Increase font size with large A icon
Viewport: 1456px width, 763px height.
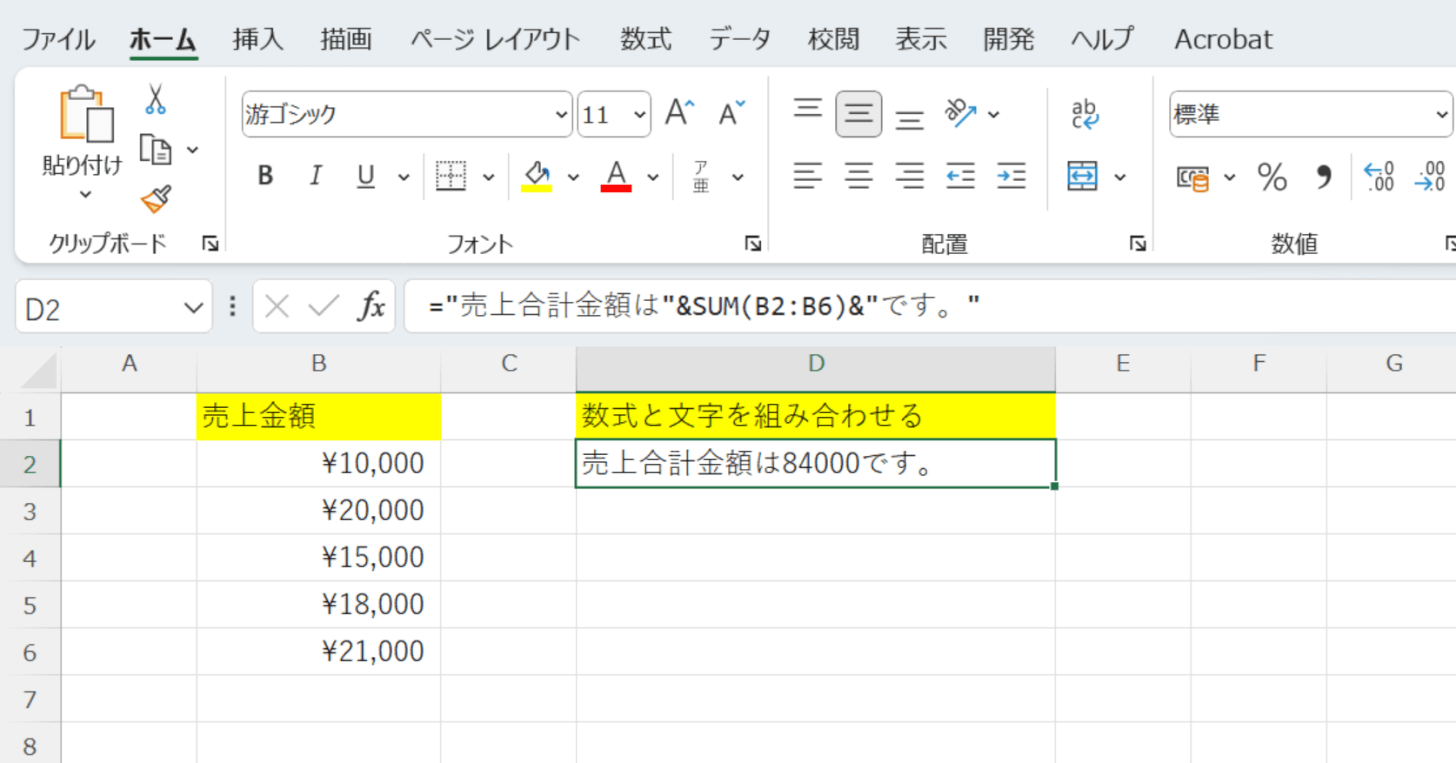680,114
